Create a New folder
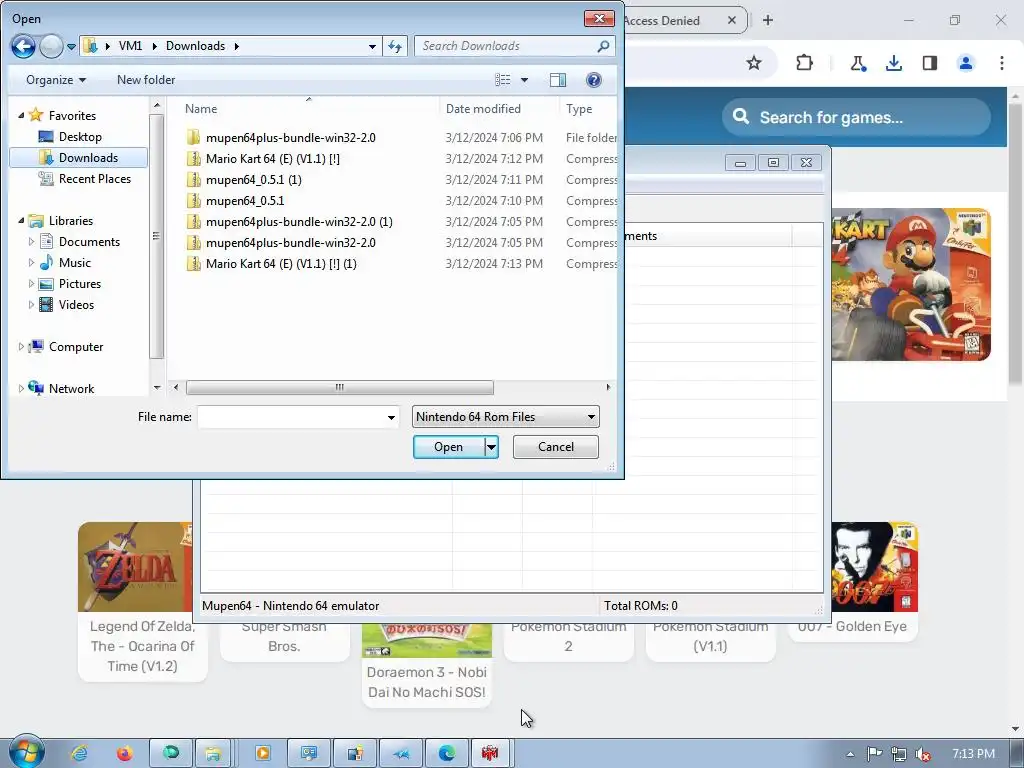Screen dimensions: 1024x768 click(146, 80)
